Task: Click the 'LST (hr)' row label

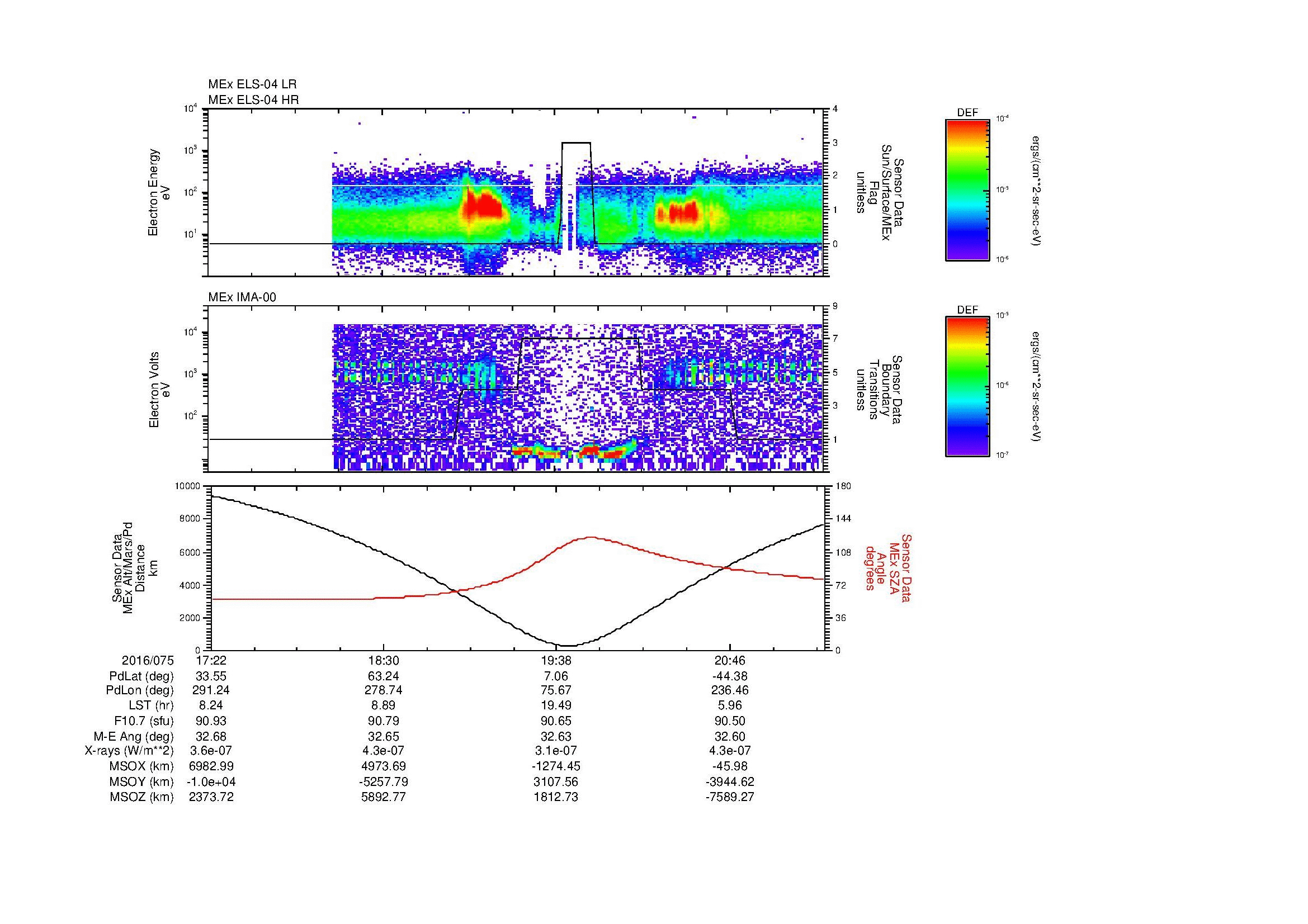Action: (x=151, y=705)
